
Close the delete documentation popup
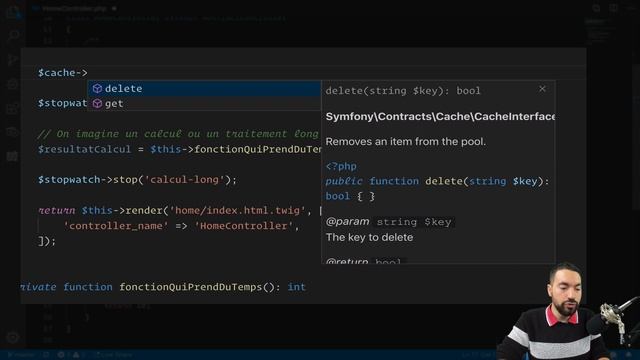click(x=542, y=89)
